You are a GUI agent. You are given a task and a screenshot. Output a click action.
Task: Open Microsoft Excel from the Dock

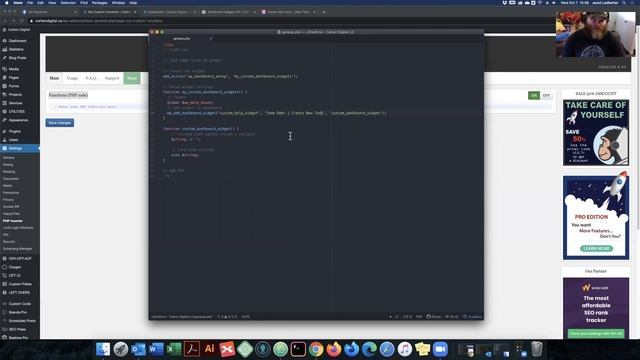(174, 349)
